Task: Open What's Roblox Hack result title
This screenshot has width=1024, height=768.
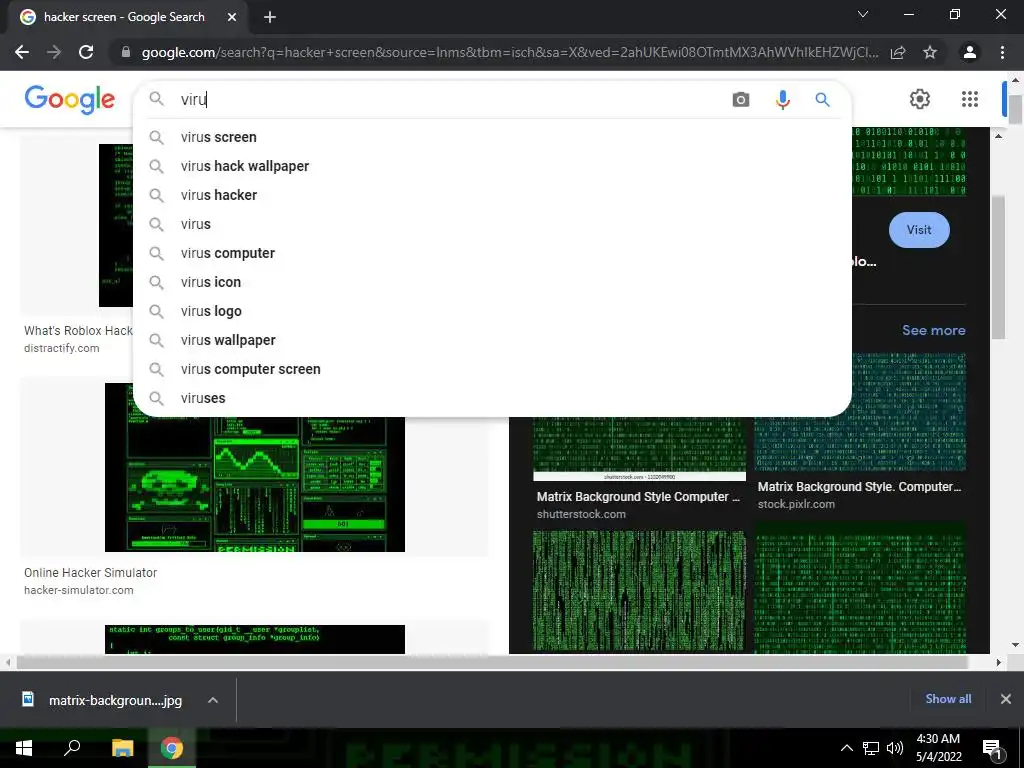Action: 78,330
